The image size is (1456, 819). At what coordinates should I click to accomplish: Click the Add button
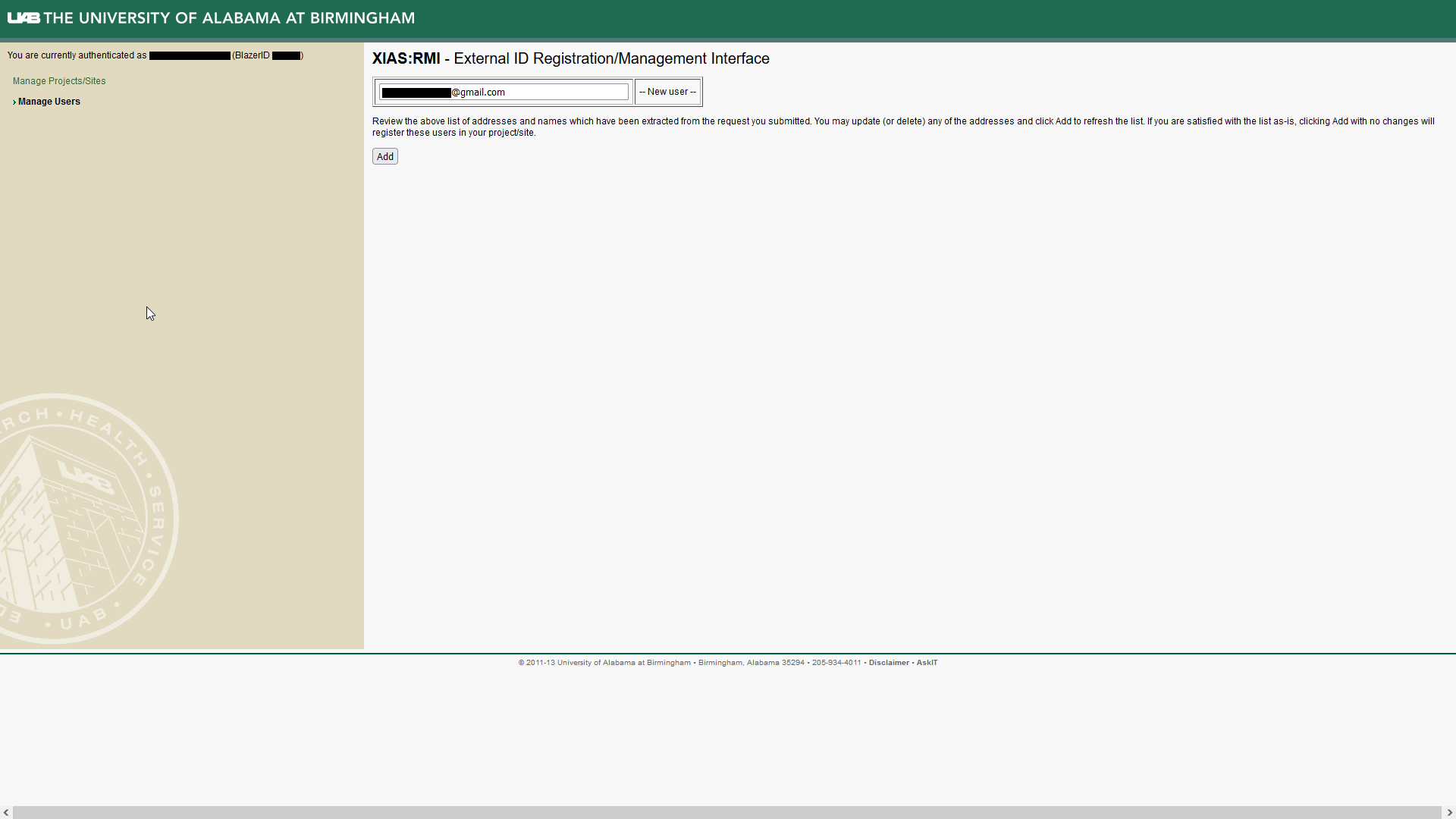pos(385,156)
